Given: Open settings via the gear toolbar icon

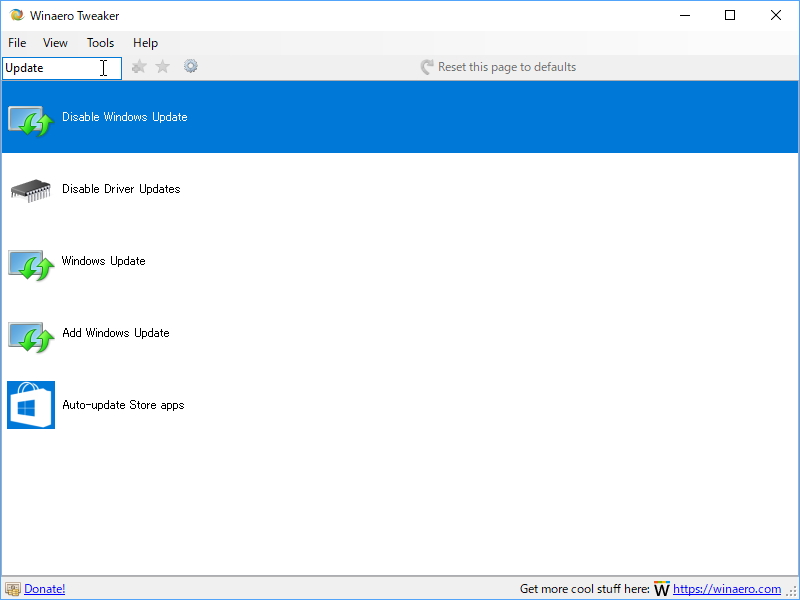Looking at the screenshot, I should [191, 66].
